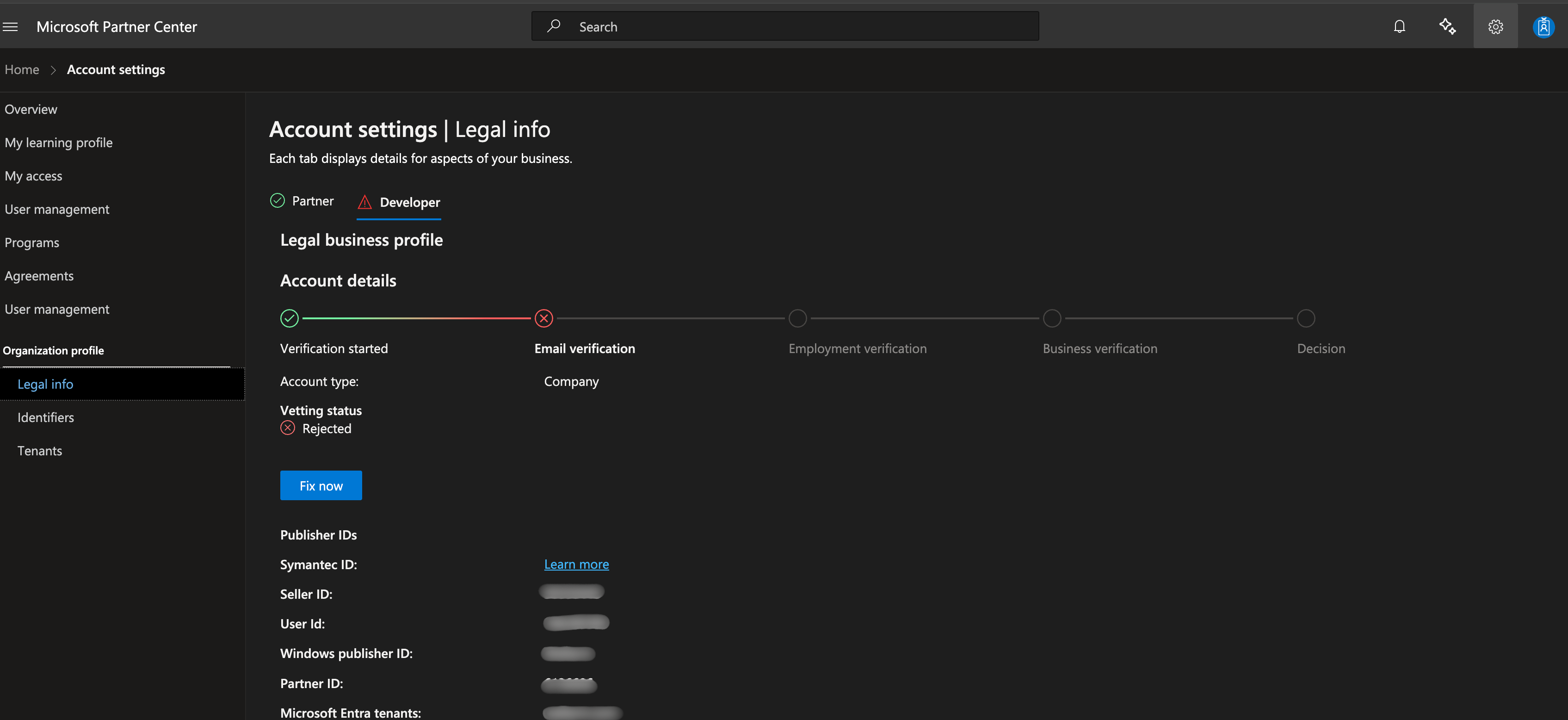Click the 'Account type:' label
This screenshot has width=1568, height=720.
coord(320,381)
